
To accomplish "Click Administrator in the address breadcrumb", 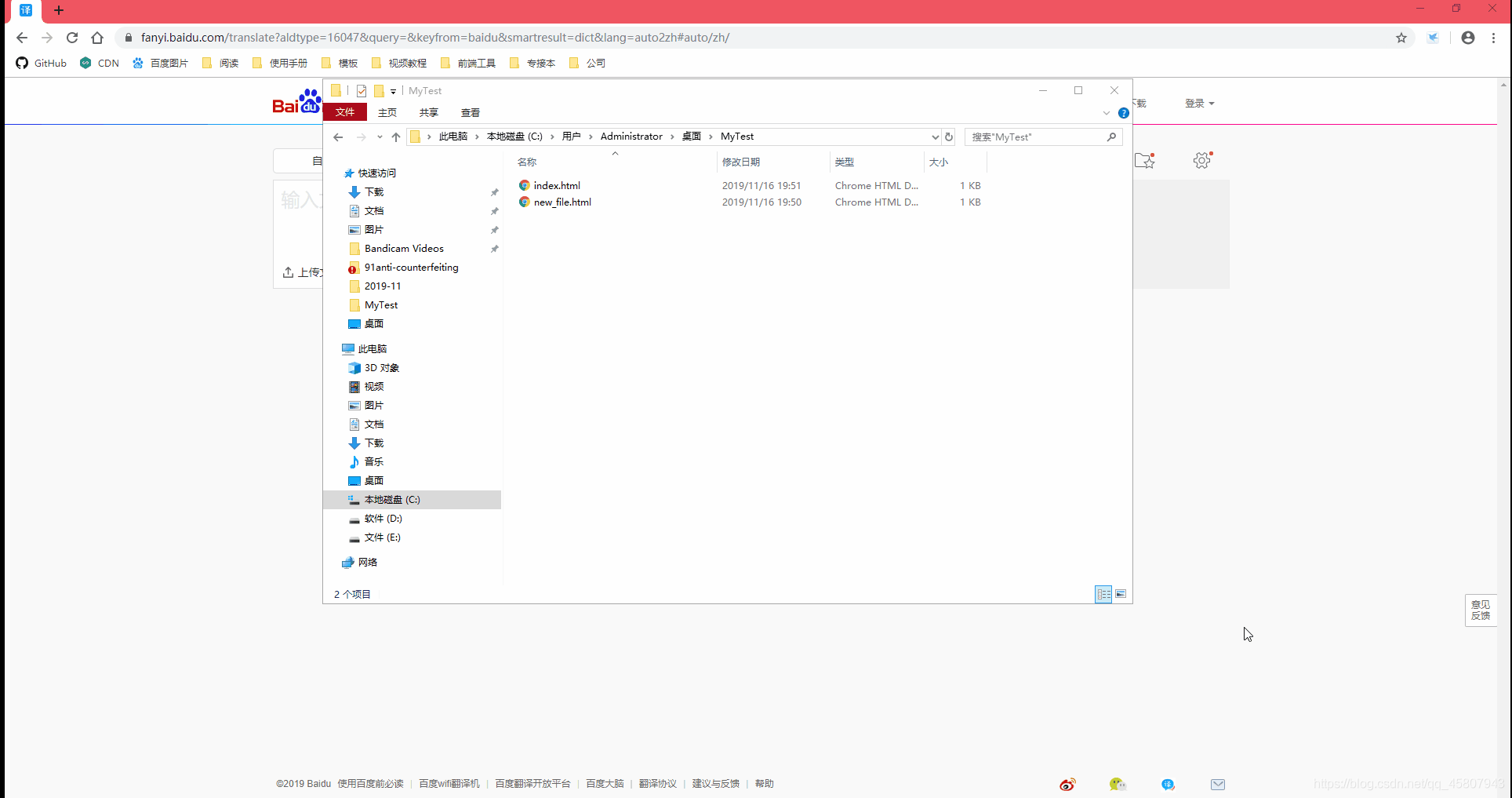I will tap(631, 137).
